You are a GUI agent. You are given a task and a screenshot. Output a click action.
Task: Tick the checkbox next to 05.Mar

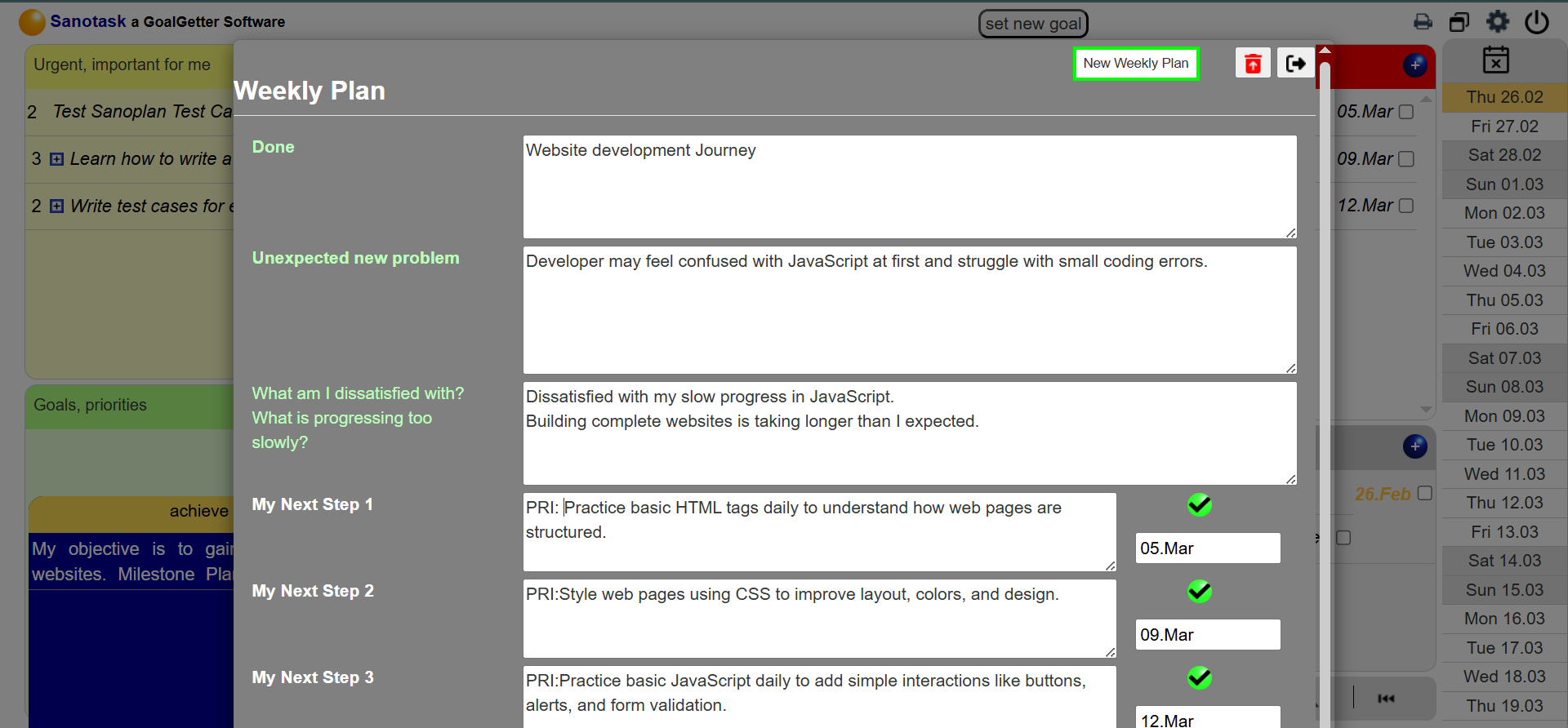click(x=1406, y=112)
